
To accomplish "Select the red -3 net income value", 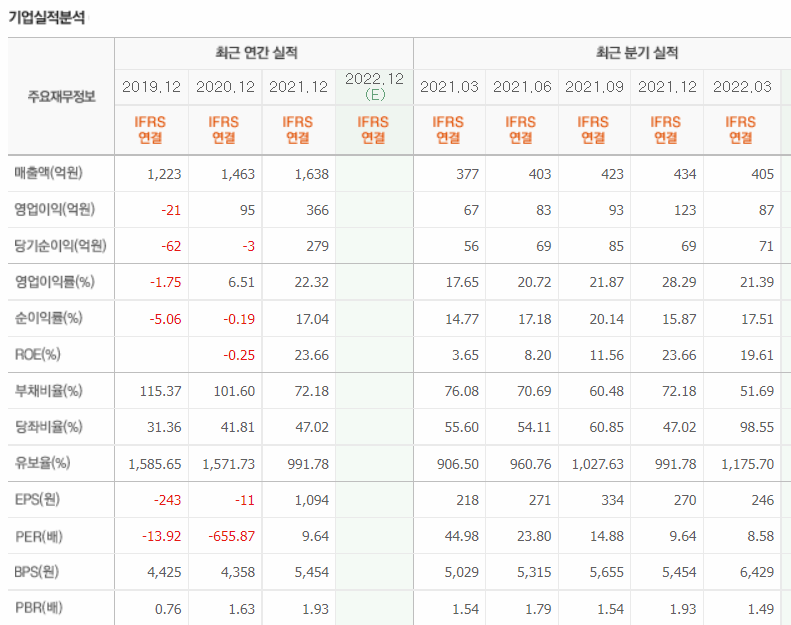I will pos(248,246).
